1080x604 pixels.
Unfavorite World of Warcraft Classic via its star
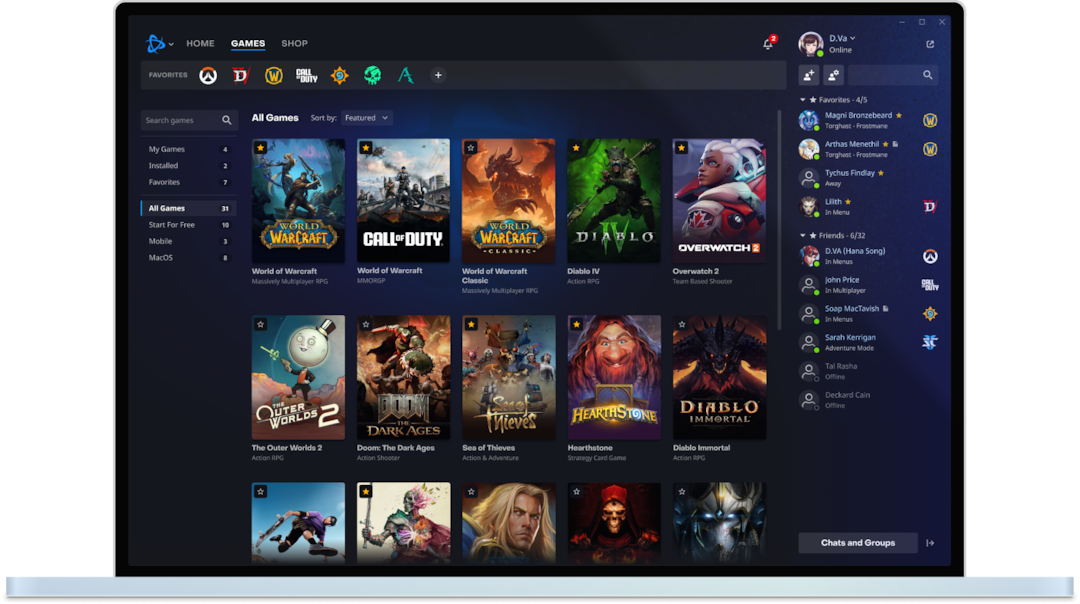(472, 148)
